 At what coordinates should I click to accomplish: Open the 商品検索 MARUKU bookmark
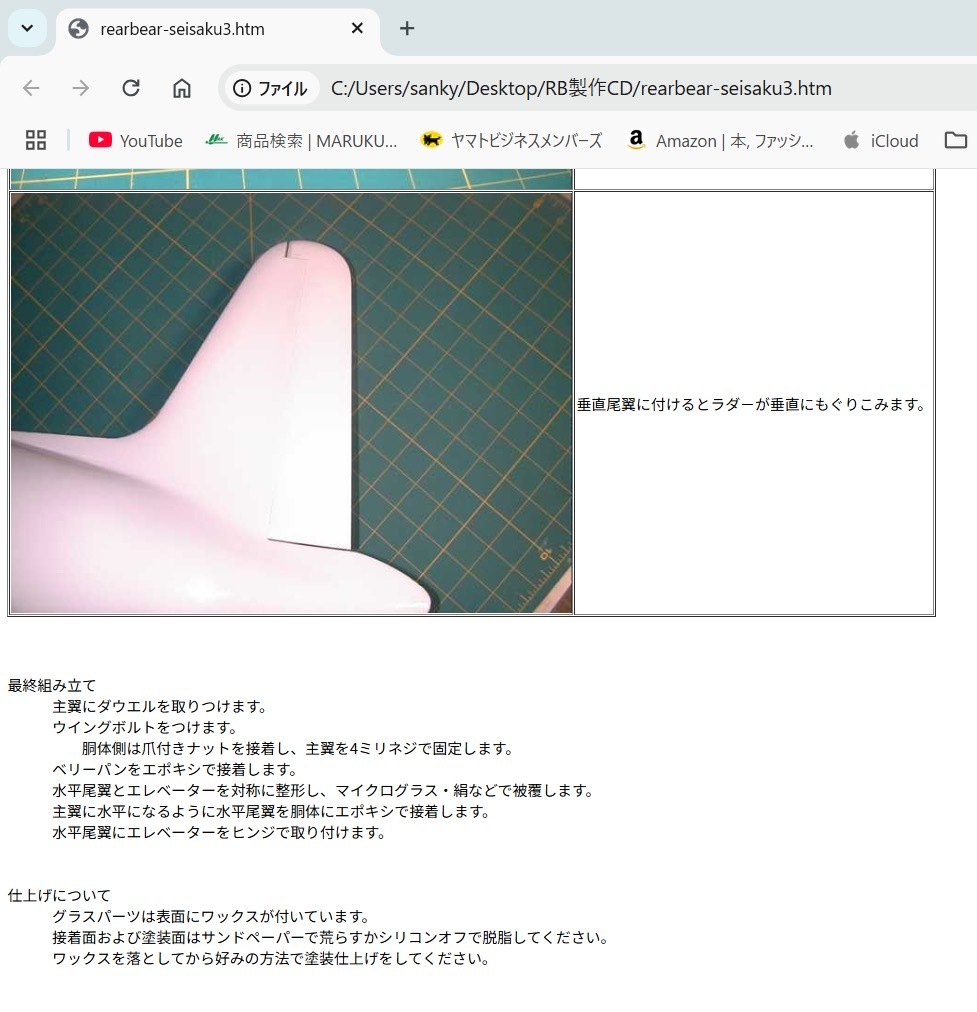[x=301, y=141]
